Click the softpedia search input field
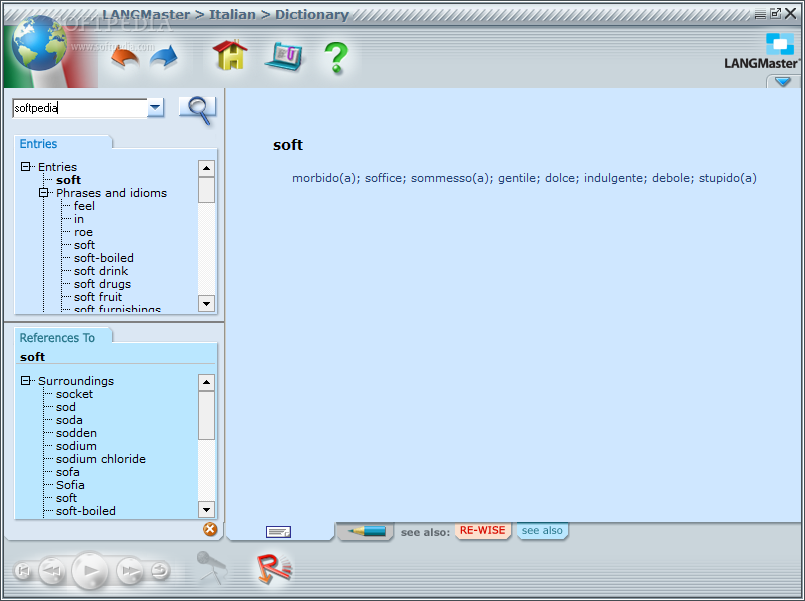This screenshot has height=601, width=805. [x=80, y=108]
